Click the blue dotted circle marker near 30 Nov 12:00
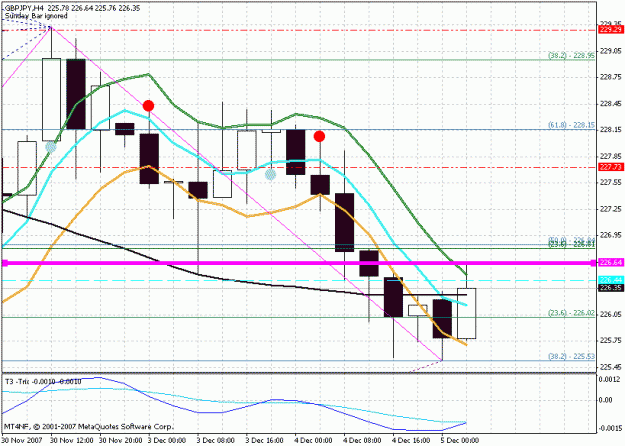625x446 pixels. (51, 147)
